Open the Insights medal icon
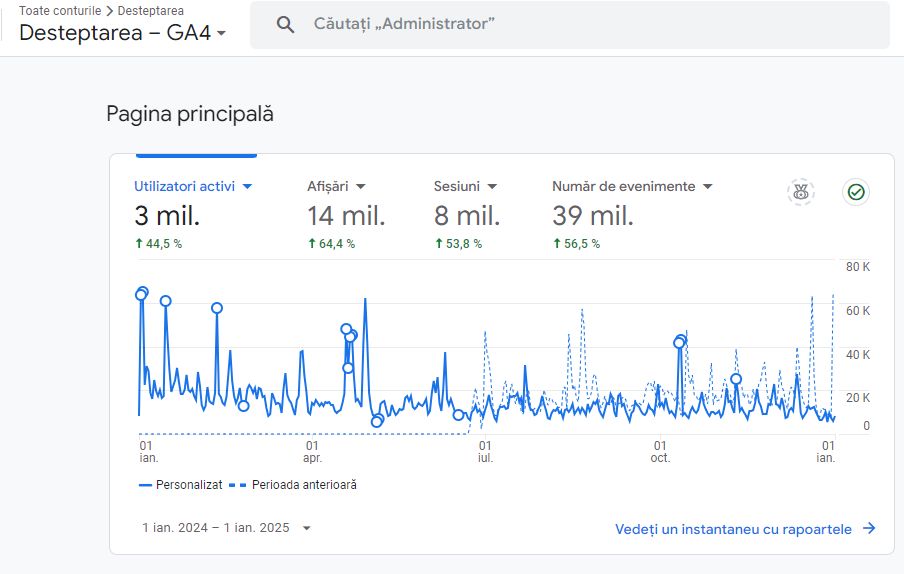Screen dimensions: 904x574 800,192
